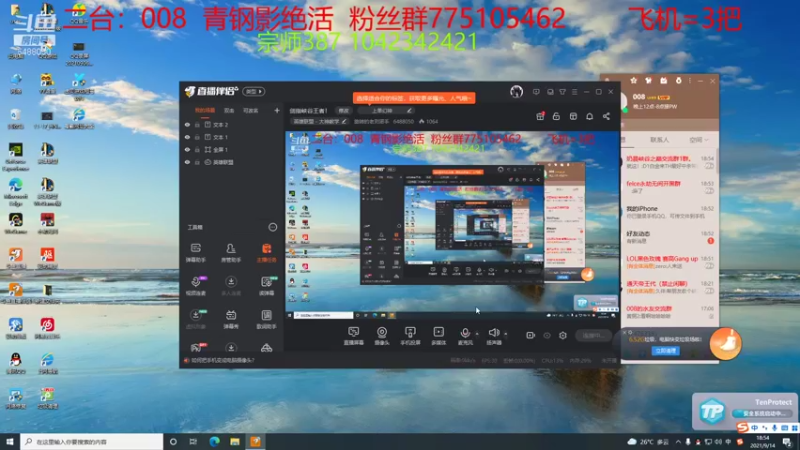
Task: Click the Windows taskbar search box
Action: pyautogui.click(x=92, y=442)
